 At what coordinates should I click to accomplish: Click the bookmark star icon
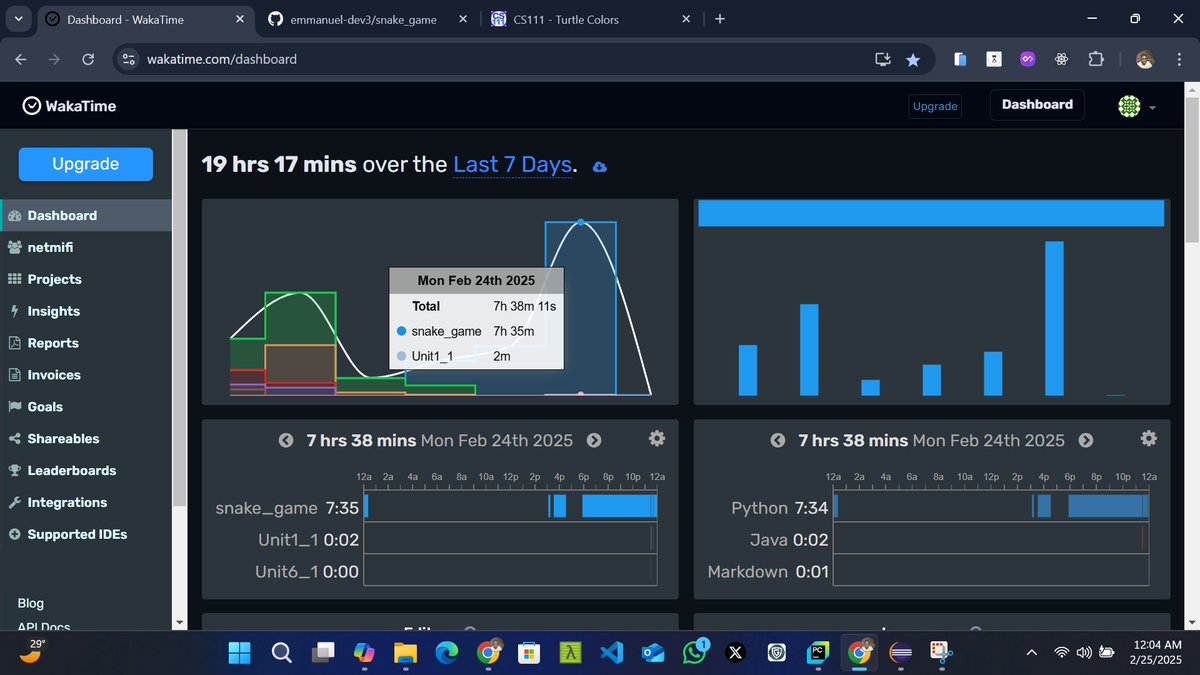913,59
